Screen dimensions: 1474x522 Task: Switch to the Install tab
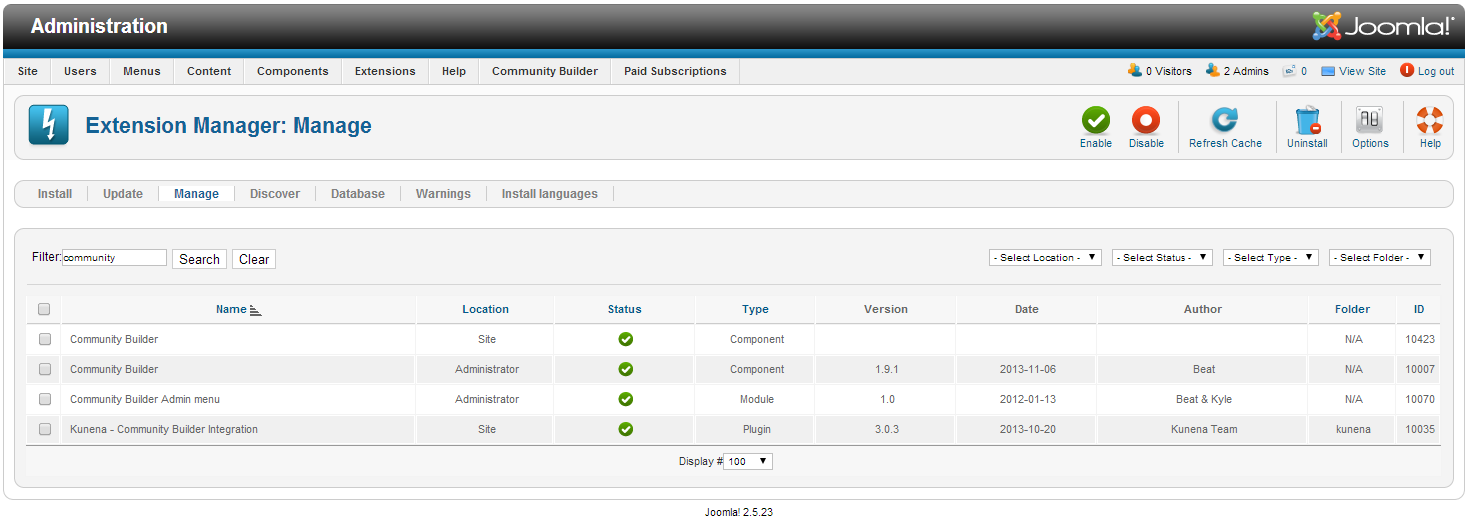pos(55,194)
